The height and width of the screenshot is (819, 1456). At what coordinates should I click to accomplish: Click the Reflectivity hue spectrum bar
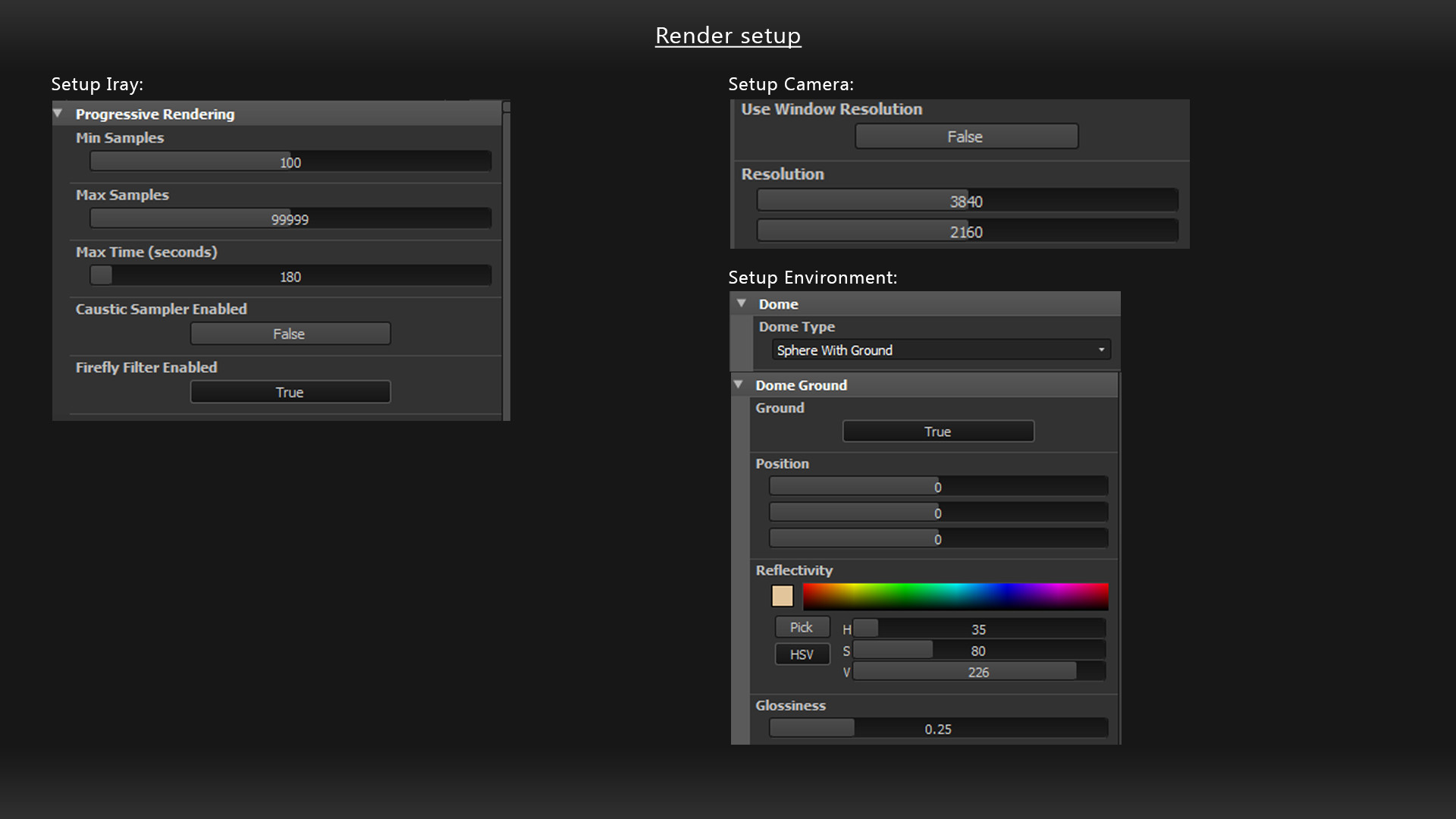pos(955,597)
